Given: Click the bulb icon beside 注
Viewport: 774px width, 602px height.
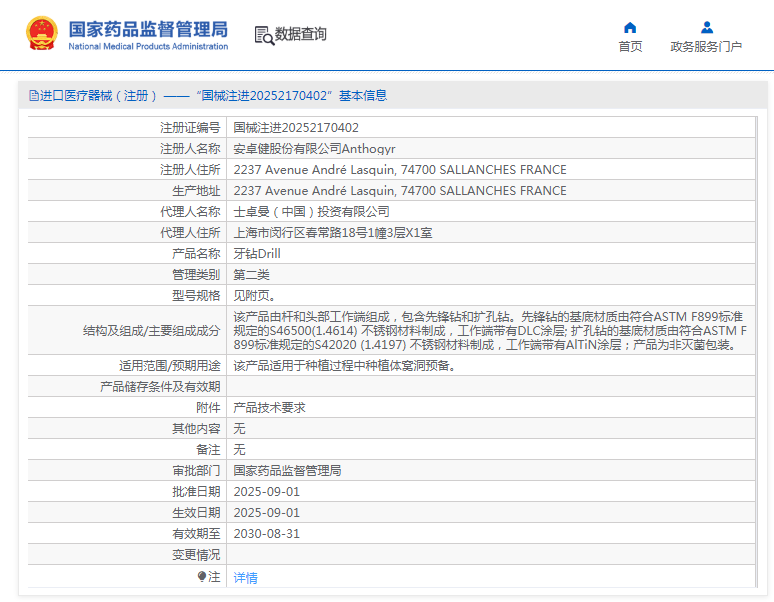Looking at the screenshot, I should pyautogui.click(x=201, y=577).
